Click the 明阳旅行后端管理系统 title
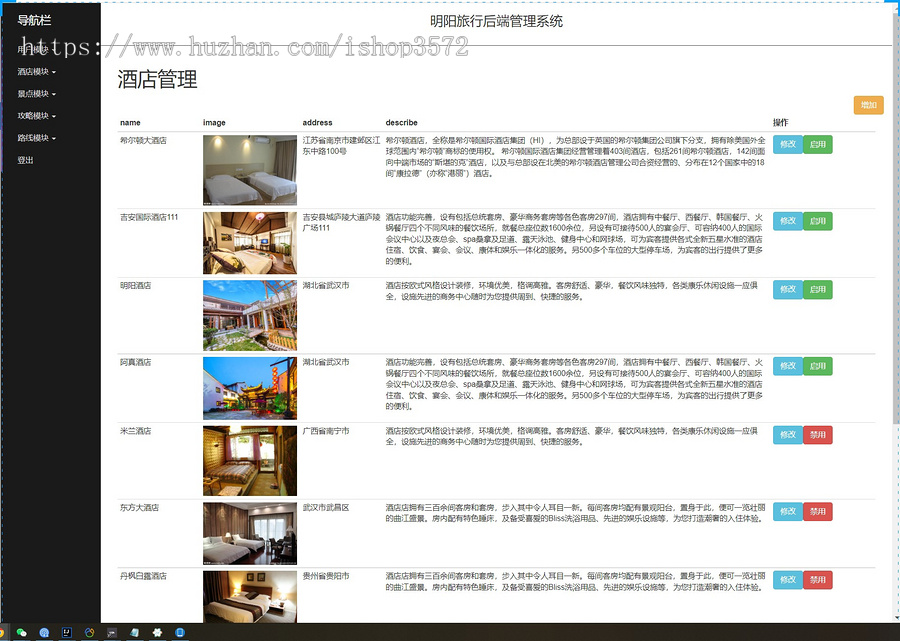Viewport: 900px width, 641px height. pos(496,21)
